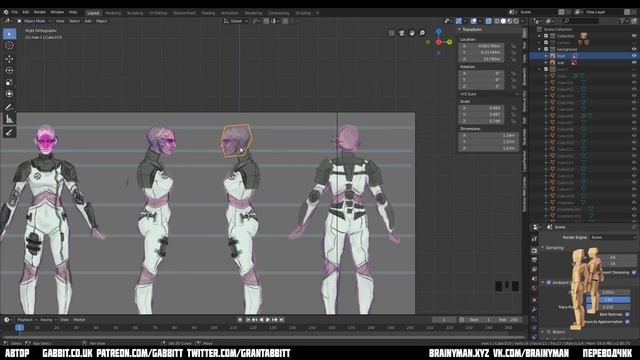
Task: Select the 3D Cursor tool
Action: point(9,46)
